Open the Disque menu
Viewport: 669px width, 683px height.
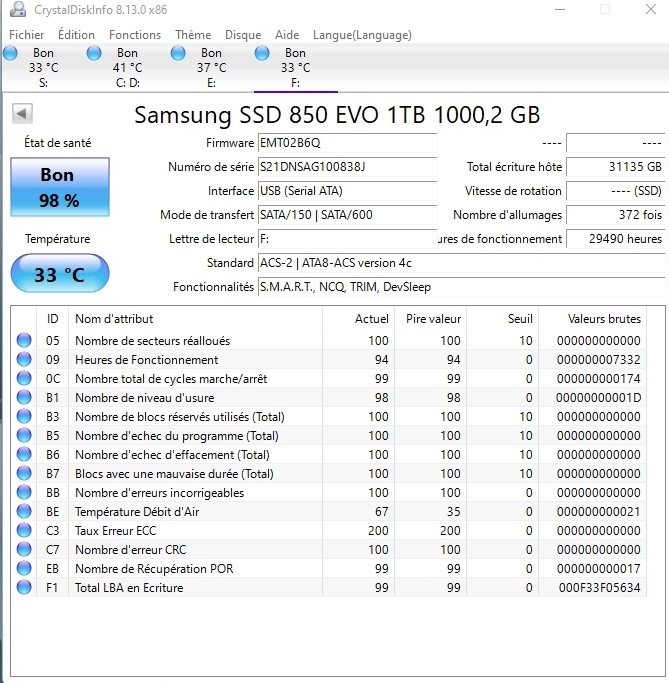click(243, 34)
